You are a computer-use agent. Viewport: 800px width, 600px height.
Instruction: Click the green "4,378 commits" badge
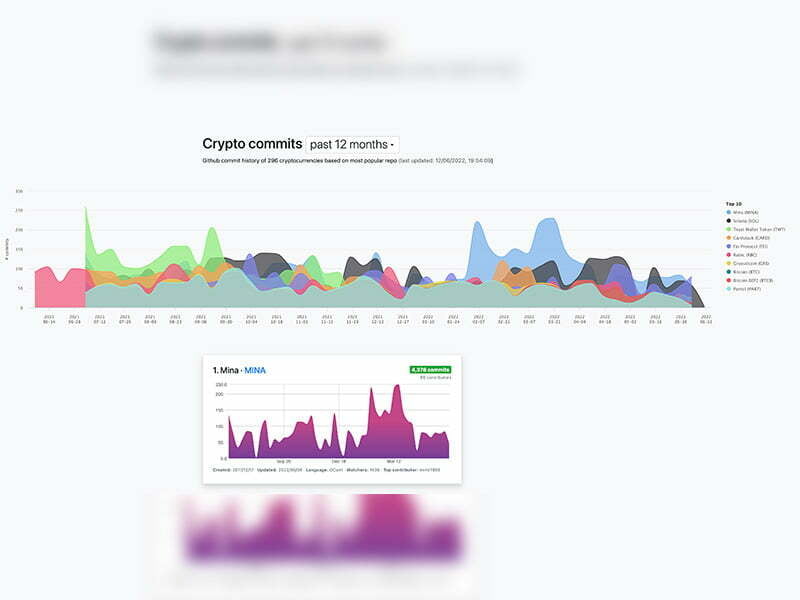point(430,369)
